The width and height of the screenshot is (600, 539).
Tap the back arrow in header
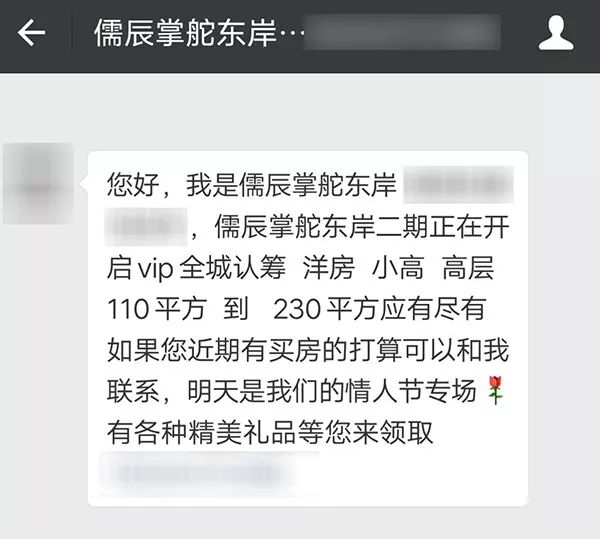(31, 33)
